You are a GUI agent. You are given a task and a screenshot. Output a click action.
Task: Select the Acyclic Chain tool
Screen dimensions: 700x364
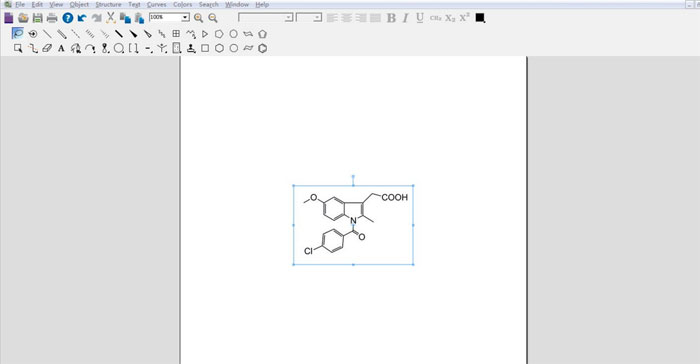pos(191,34)
